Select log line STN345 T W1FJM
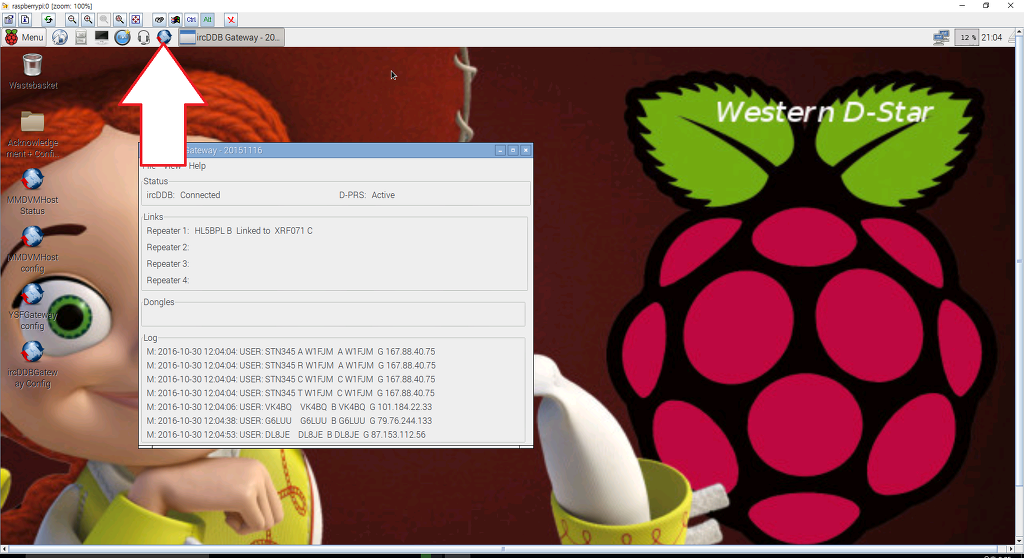This screenshot has width=1024, height=558. 291,393
